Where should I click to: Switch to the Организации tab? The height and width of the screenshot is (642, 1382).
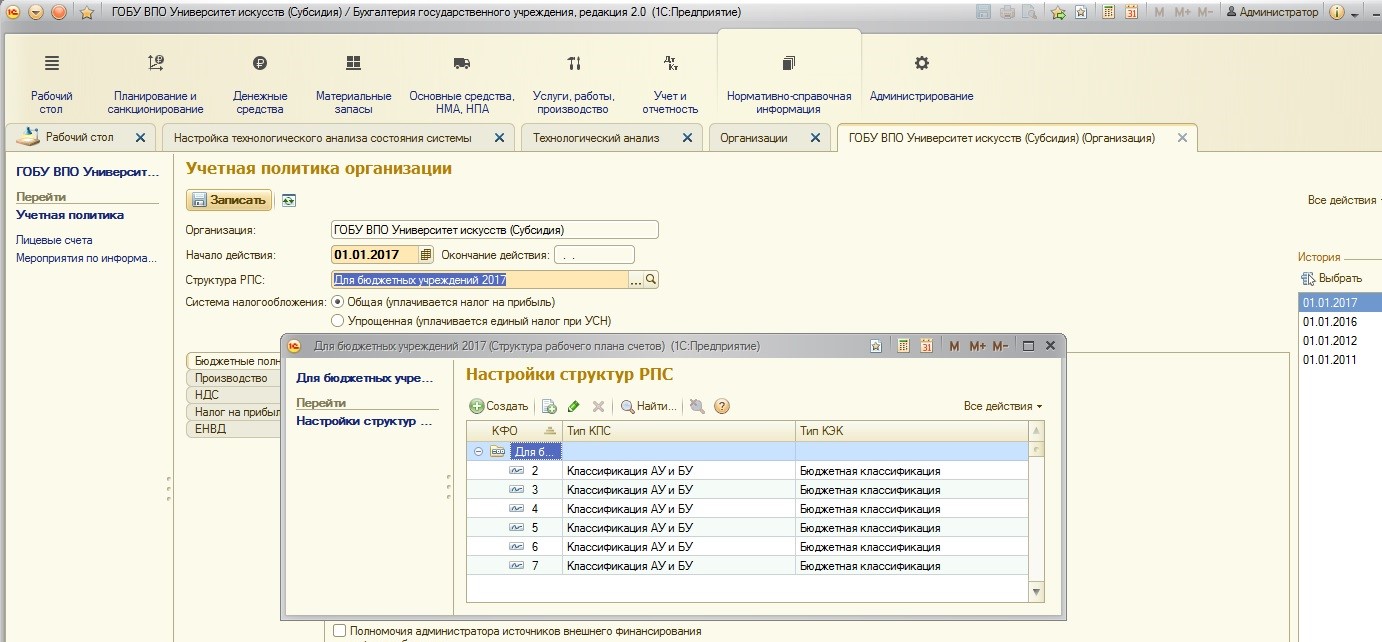coord(754,138)
